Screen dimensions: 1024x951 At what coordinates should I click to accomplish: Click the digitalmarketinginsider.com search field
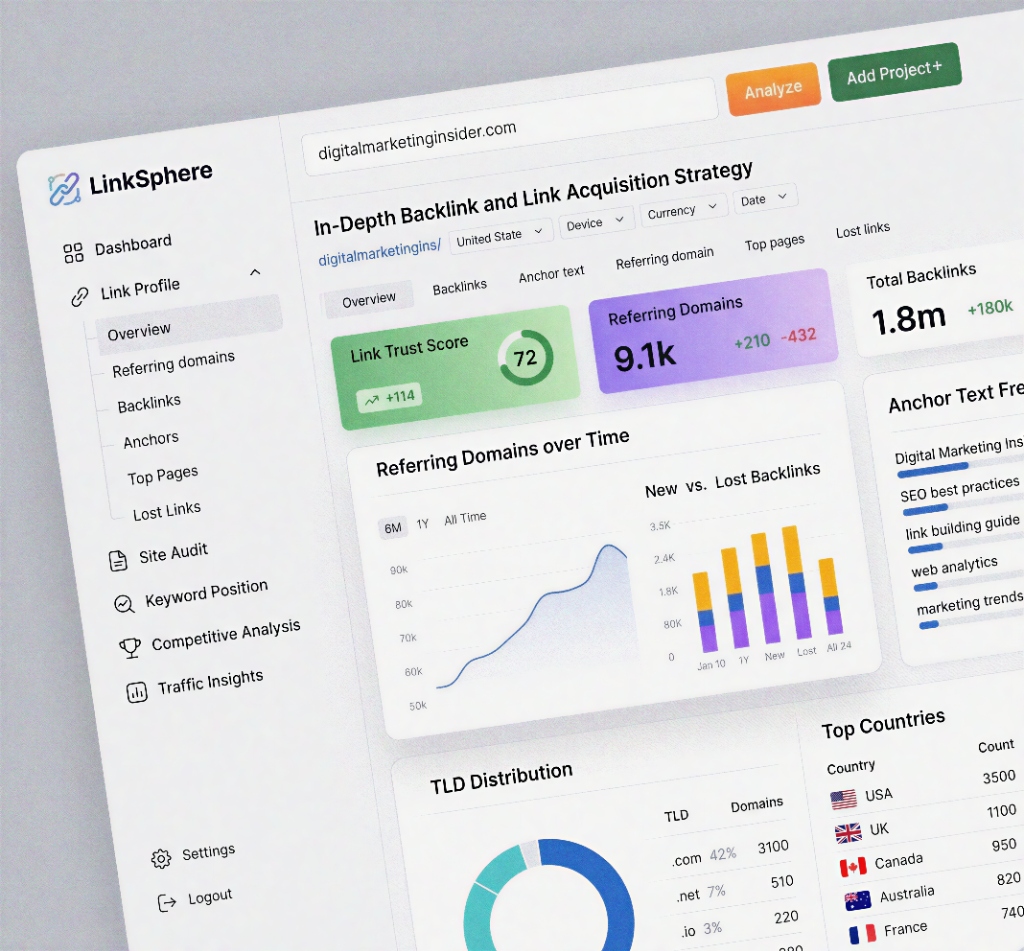point(510,127)
